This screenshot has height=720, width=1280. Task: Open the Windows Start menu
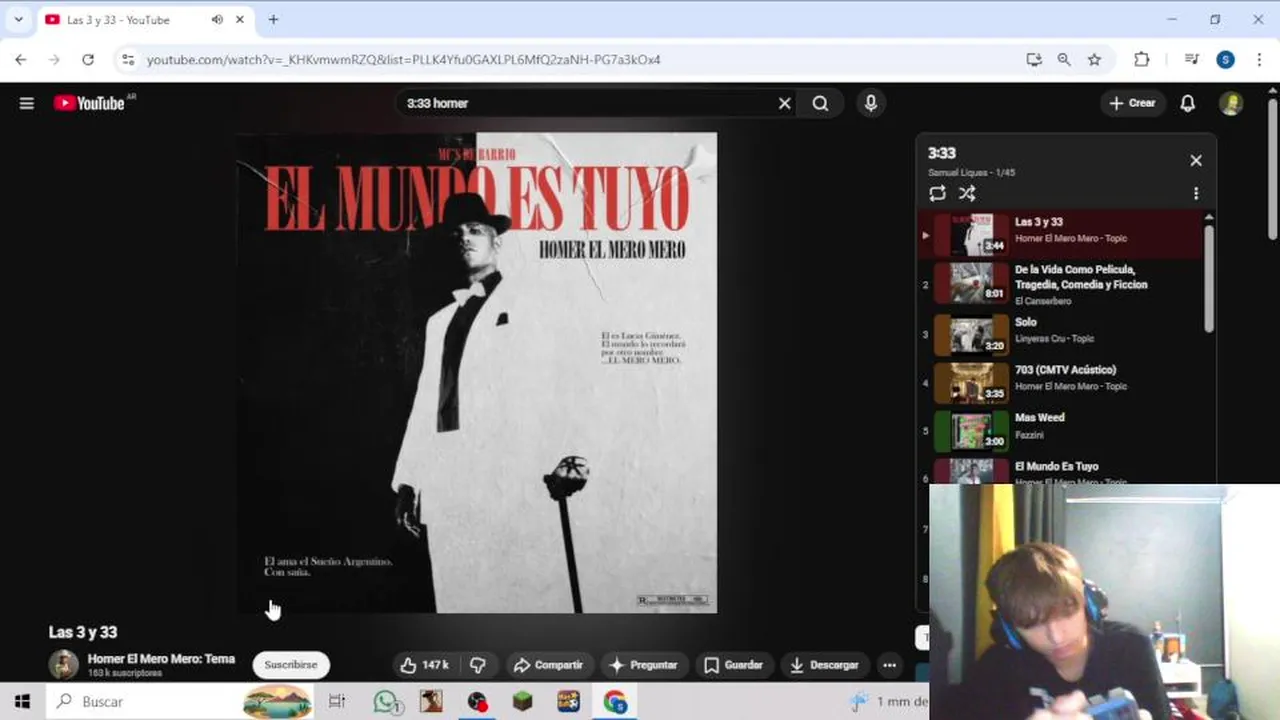point(22,702)
